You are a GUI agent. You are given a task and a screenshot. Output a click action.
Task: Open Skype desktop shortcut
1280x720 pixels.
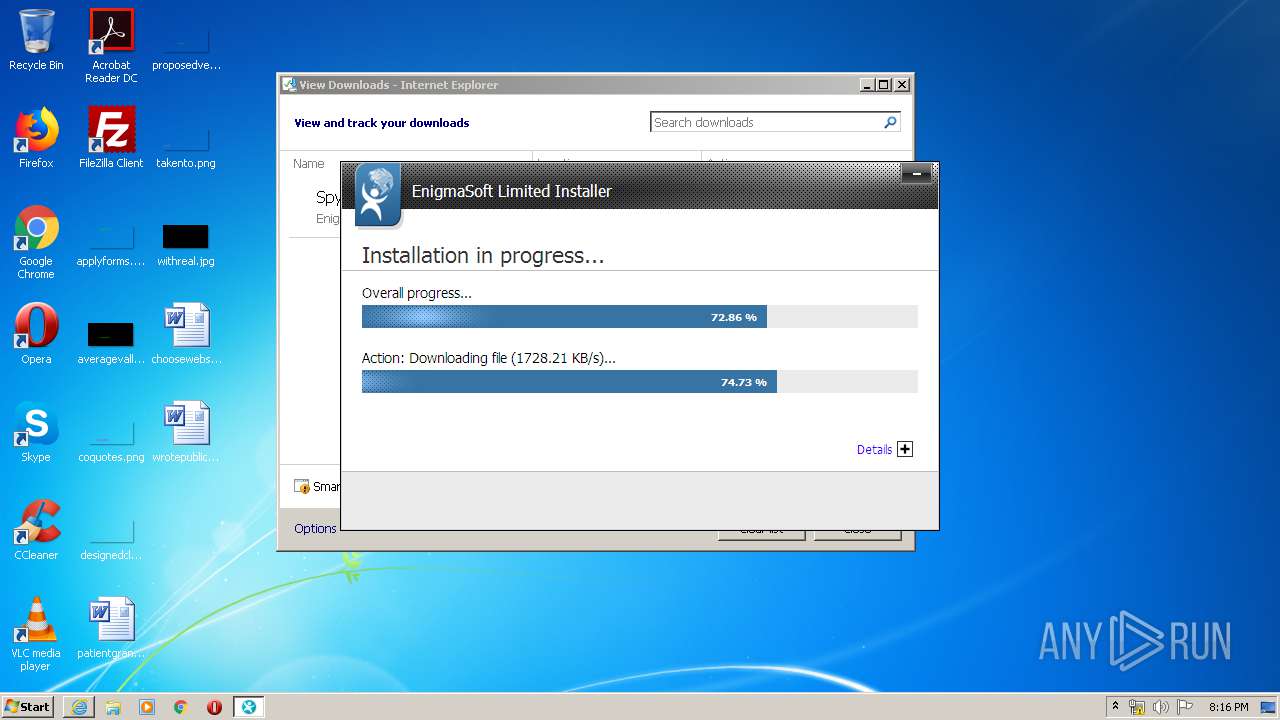pyautogui.click(x=36, y=432)
